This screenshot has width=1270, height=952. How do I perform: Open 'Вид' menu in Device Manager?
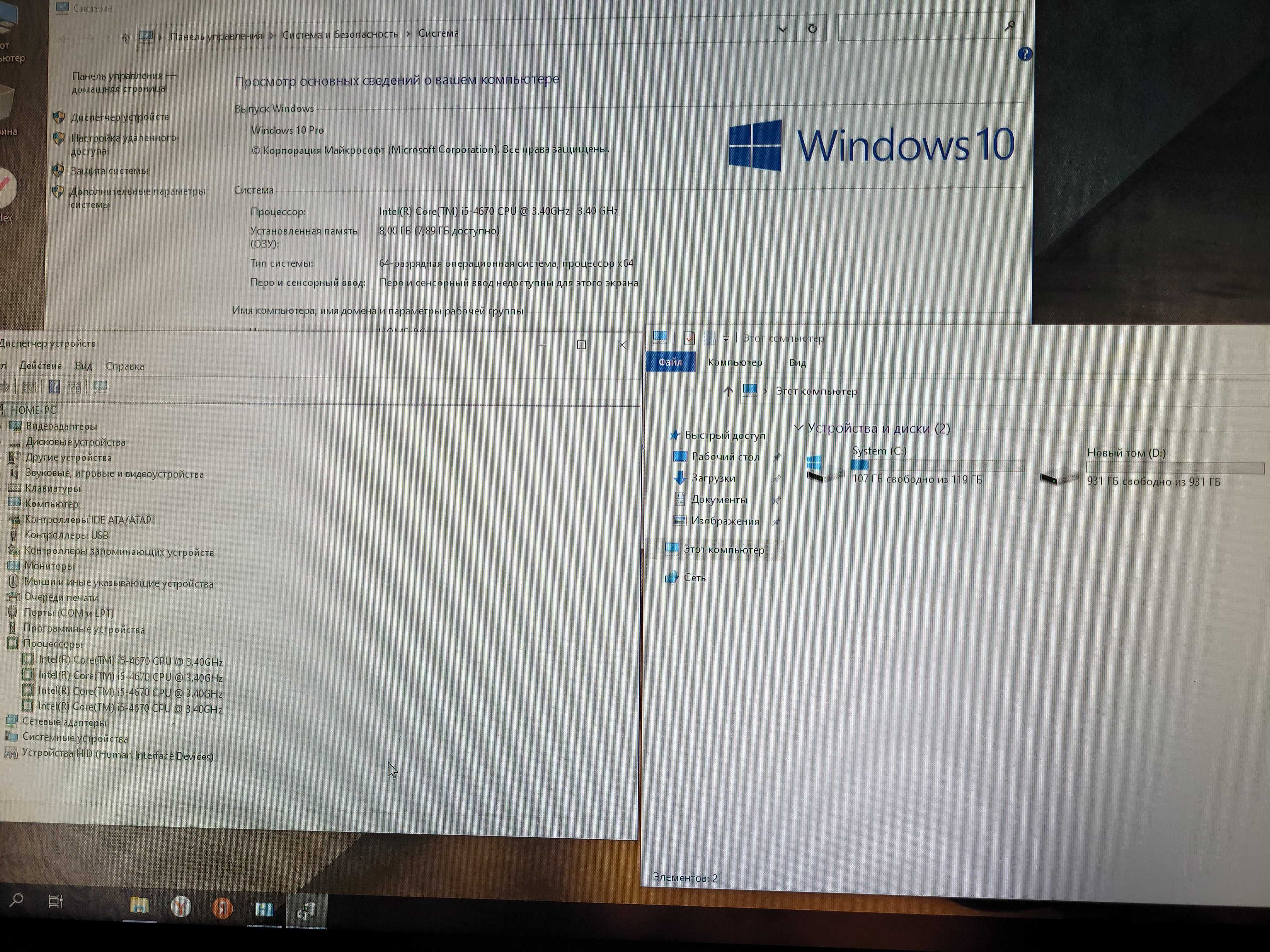coord(83,366)
